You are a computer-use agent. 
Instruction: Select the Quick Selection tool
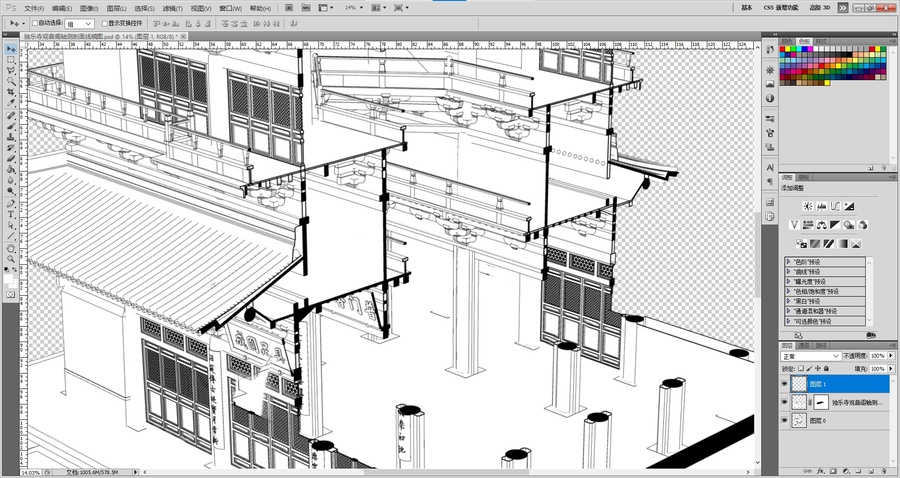[x=11, y=81]
